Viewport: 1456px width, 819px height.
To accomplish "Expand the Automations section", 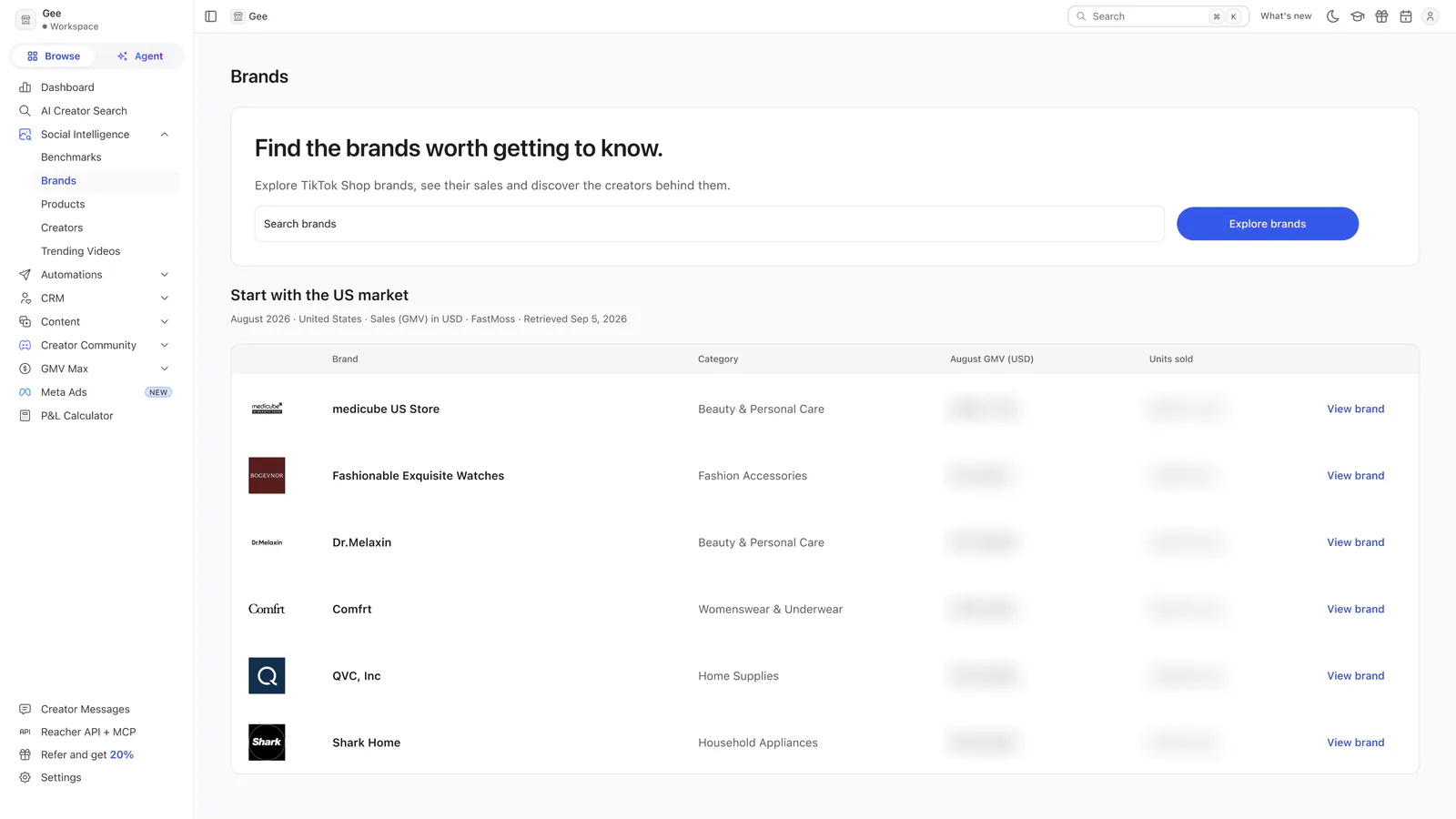I will coord(165,275).
